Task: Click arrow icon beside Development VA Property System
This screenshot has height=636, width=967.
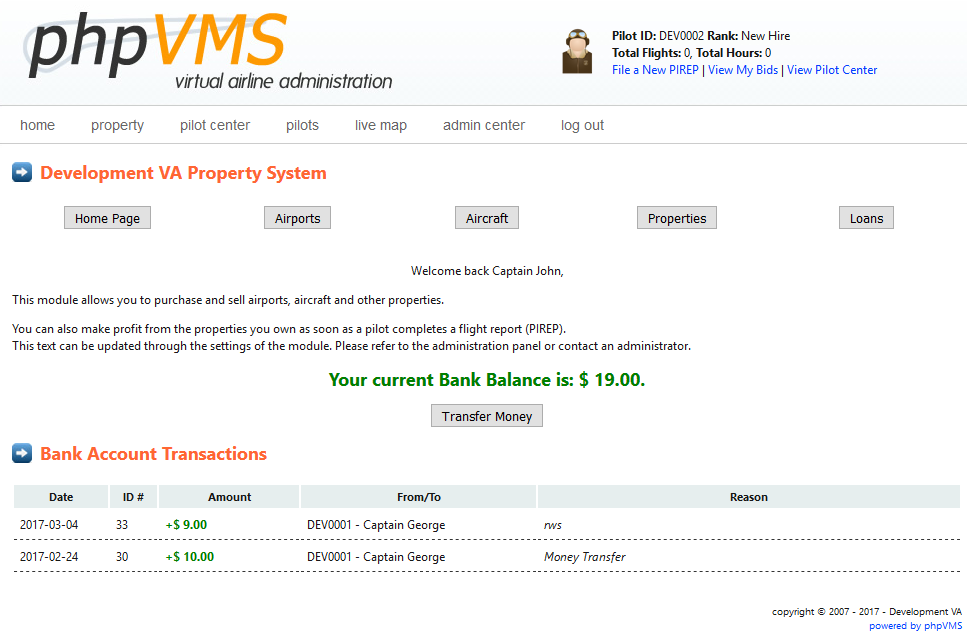Action: tap(22, 172)
